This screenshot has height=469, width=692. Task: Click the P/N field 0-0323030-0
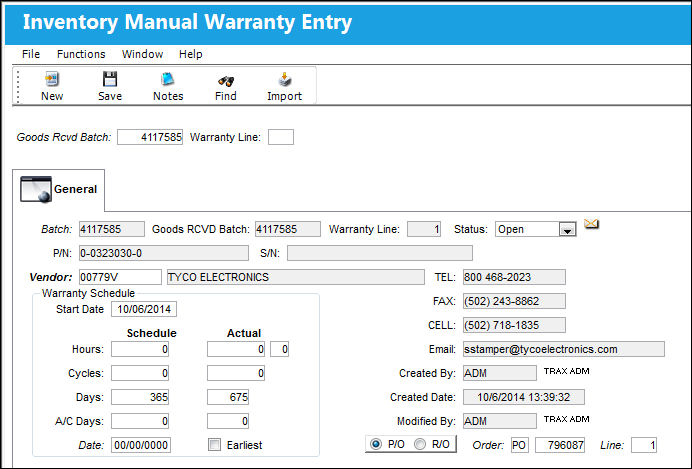point(164,253)
